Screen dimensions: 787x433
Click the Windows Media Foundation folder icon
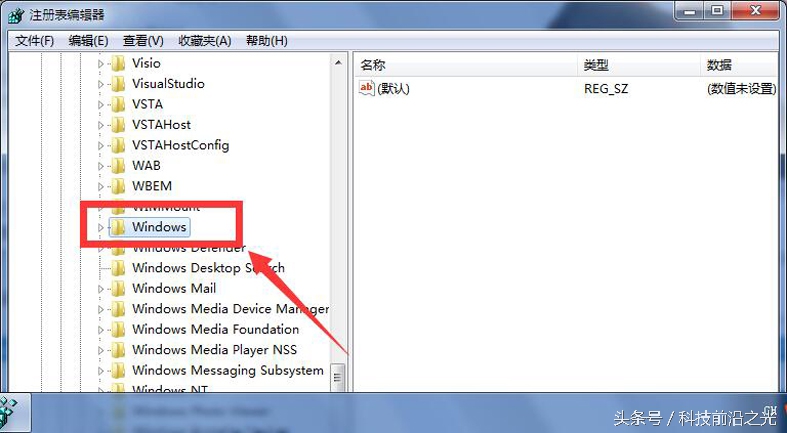(118, 330)
